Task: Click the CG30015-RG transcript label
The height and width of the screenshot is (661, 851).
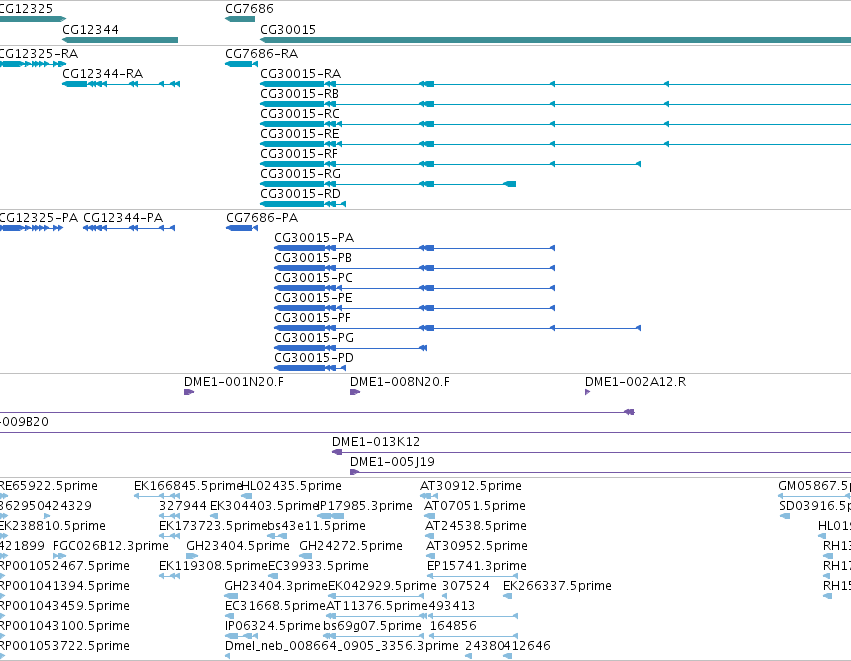Action: 301,174
